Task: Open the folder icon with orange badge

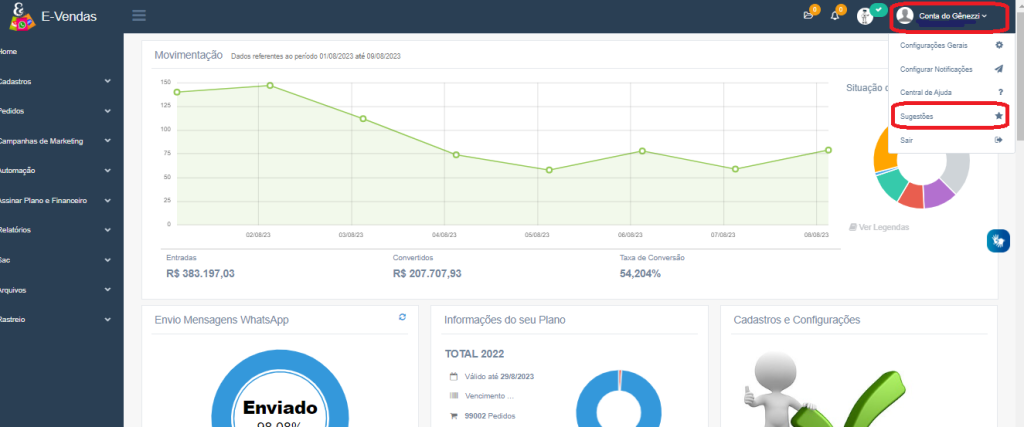Action: pos(808,15)
